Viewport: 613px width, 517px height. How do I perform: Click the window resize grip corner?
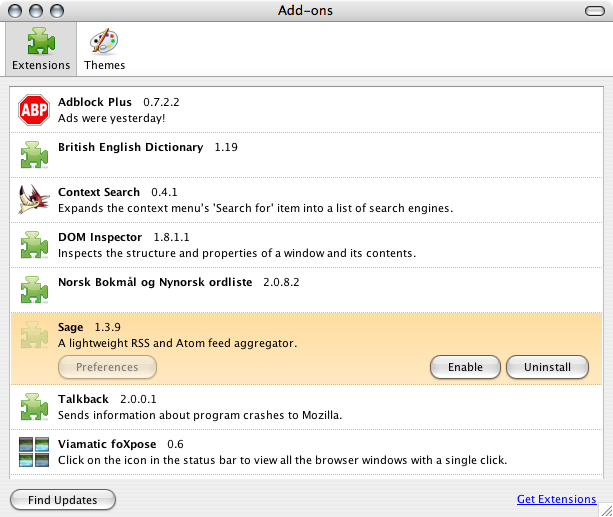[606, 510]
